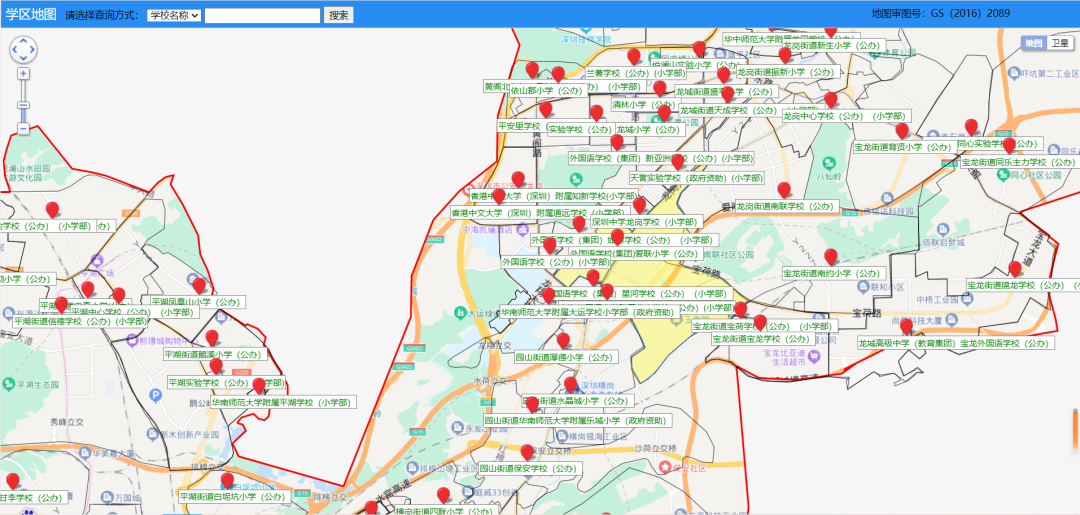Click the pin above 甘李学校
Image resolution: width=1080 pixels, height=515 pixels.
click(x=12, y=481)
